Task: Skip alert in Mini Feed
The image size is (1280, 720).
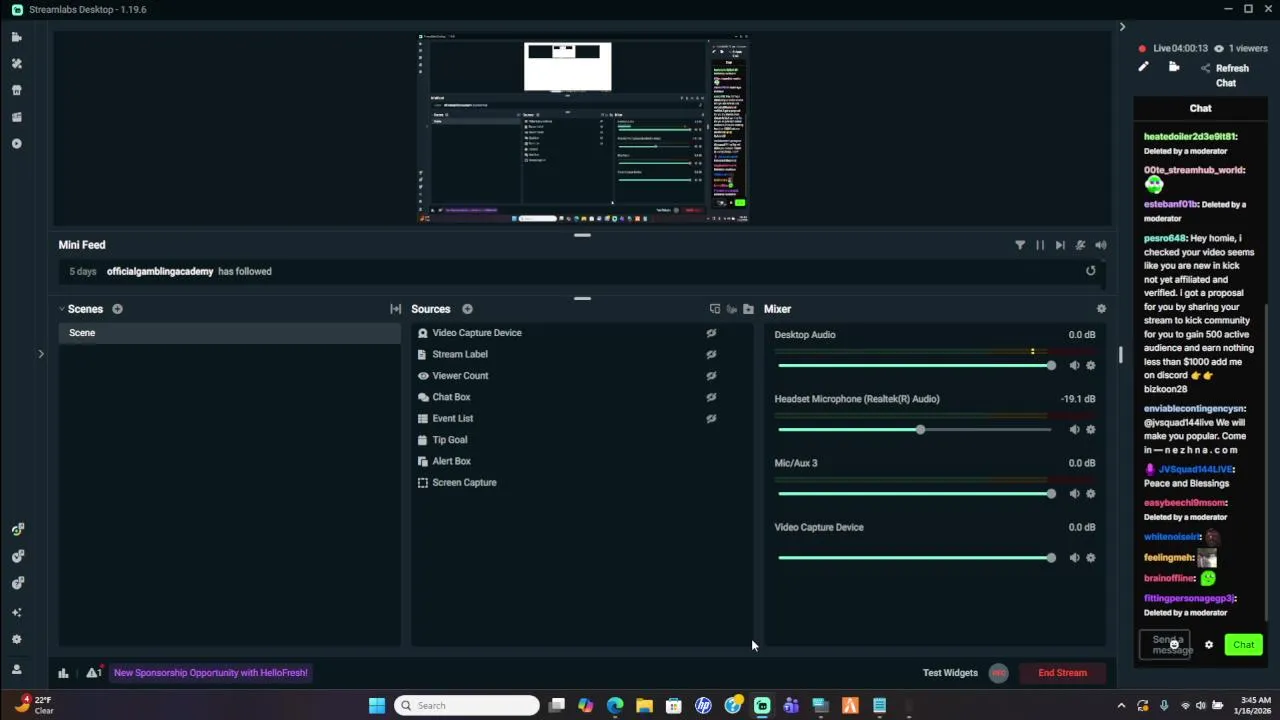Action: click(x=1060, y=245)
